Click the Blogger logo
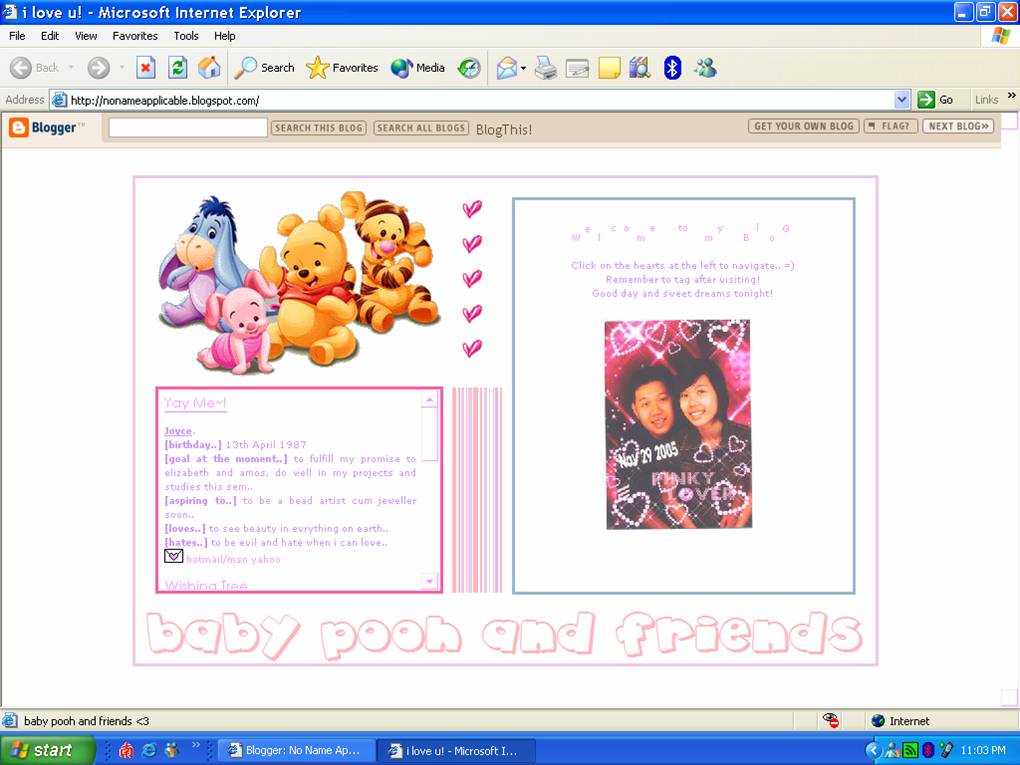The image size is (1020, 765). pos(46,128)
